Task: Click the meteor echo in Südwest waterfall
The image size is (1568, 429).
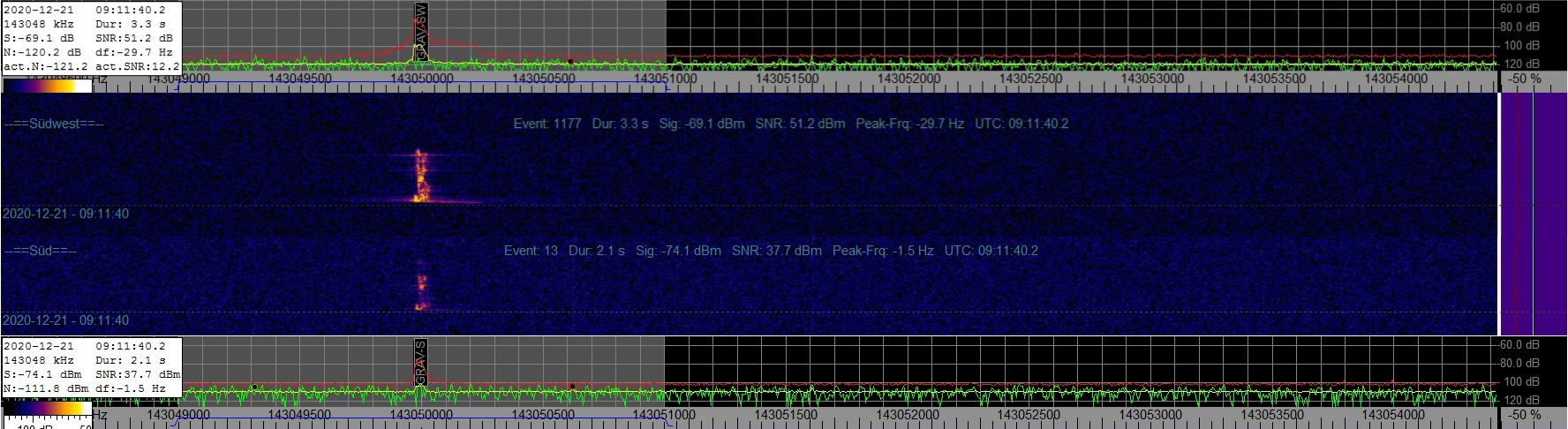Action: (421, 177)
